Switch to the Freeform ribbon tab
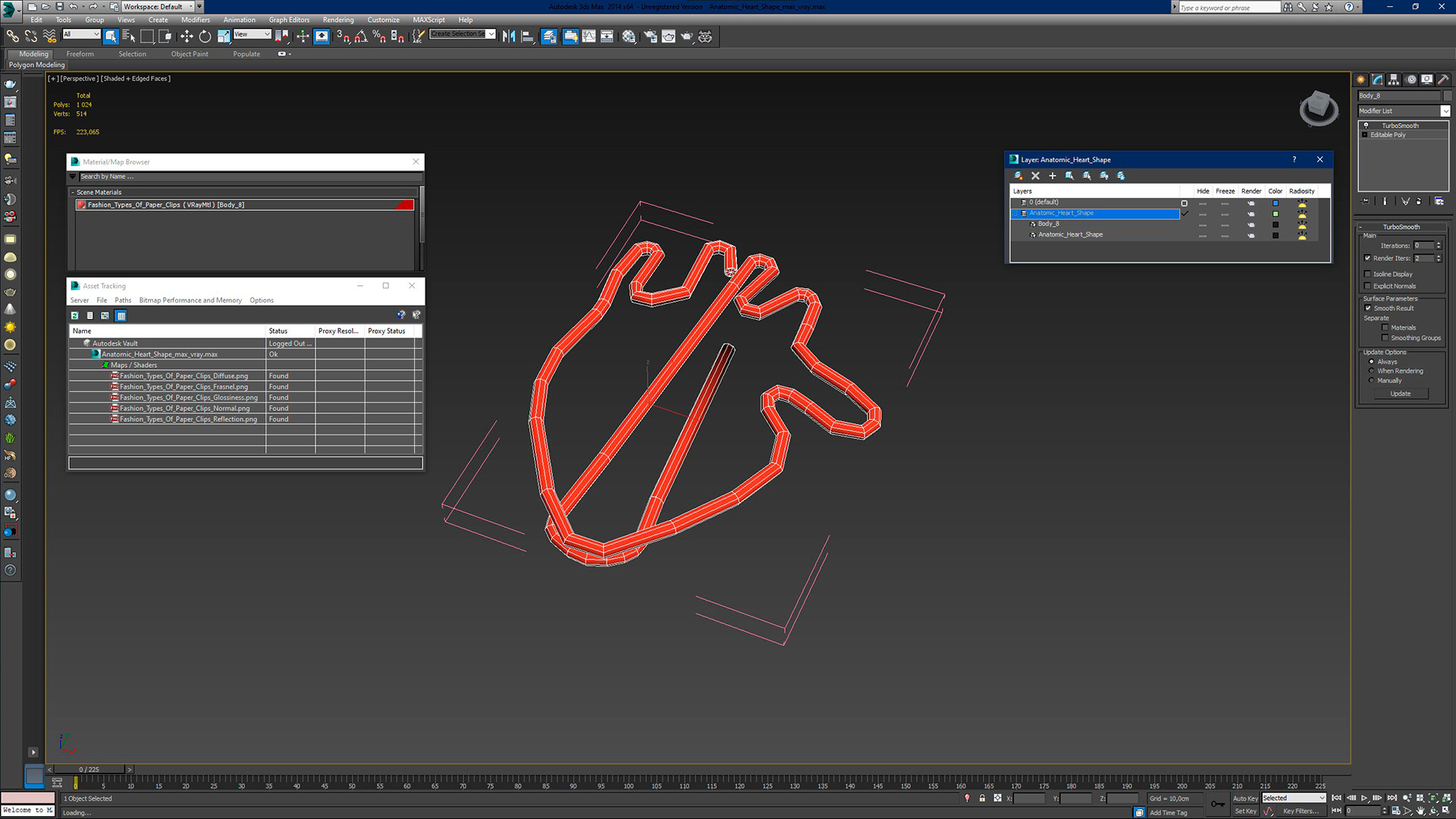Screen dimensions: 1456x819 (80, 54)
